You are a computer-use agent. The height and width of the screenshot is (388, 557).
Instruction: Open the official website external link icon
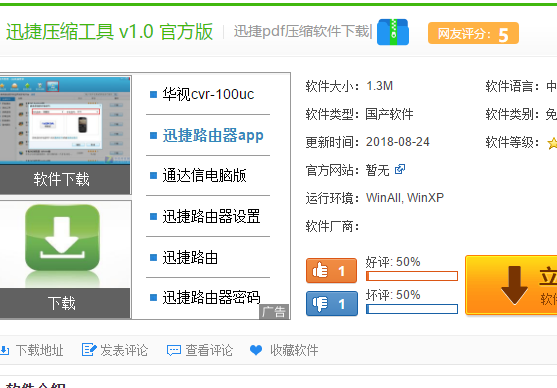[400, 169]
